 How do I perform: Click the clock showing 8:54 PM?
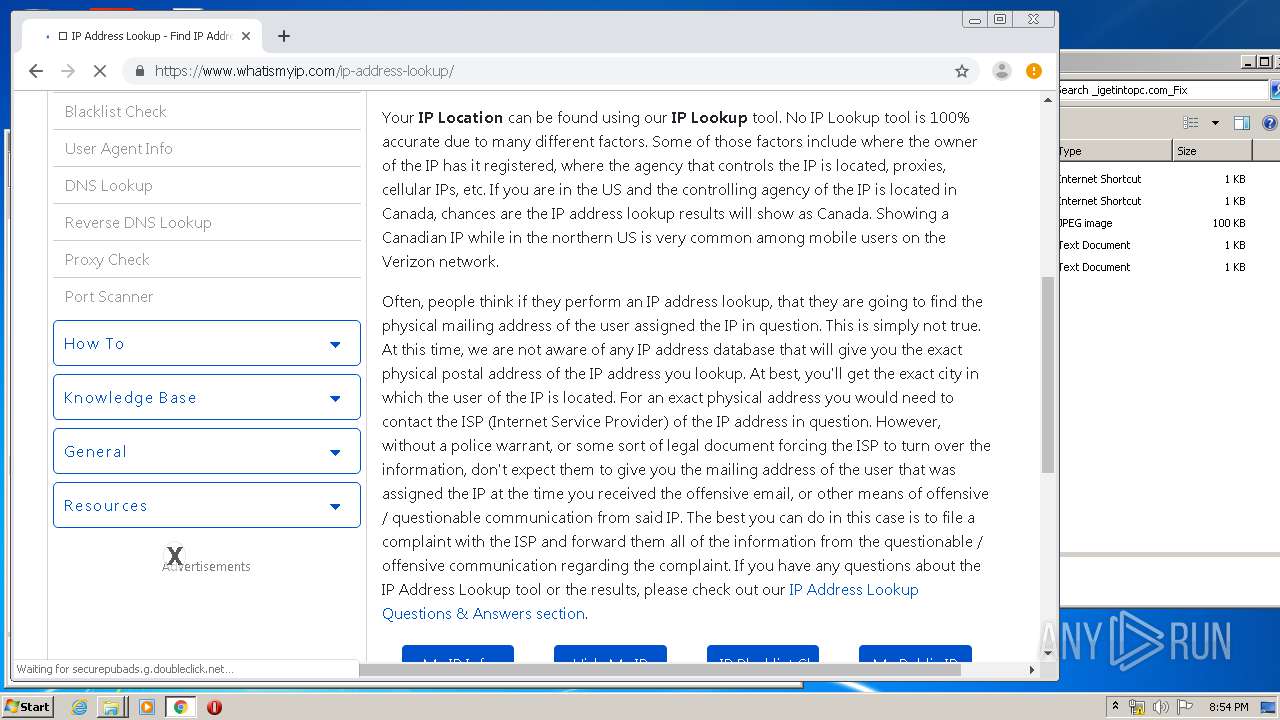click(x=1229, y=707)
